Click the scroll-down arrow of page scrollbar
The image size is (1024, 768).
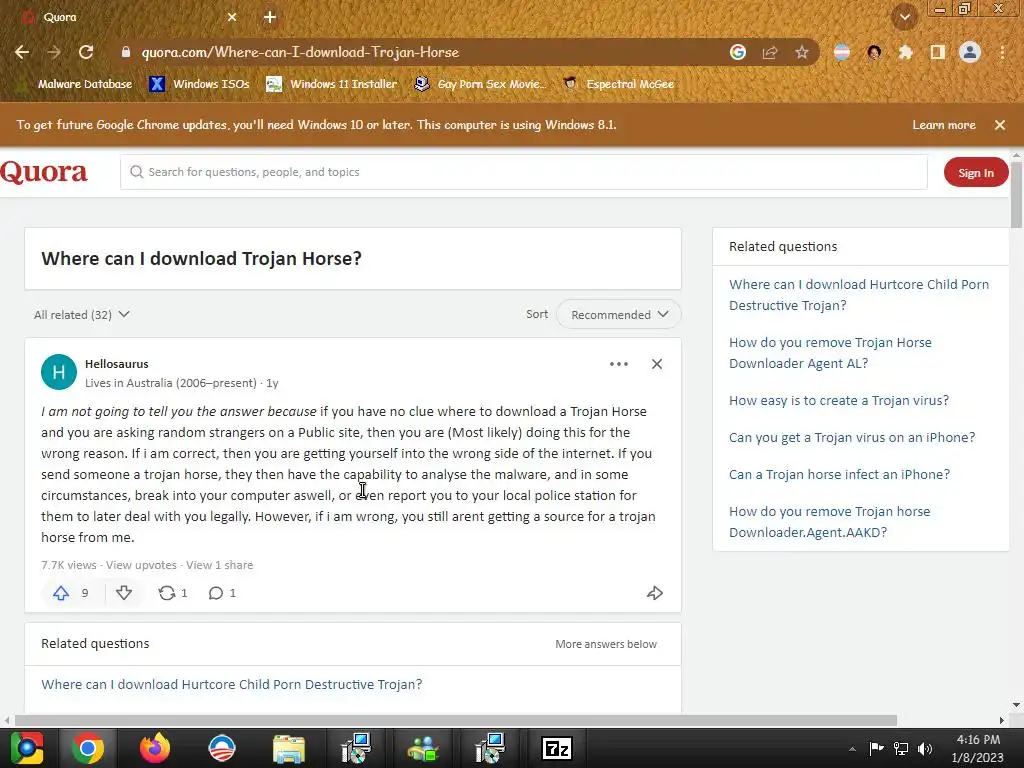tap(1016, 705)
